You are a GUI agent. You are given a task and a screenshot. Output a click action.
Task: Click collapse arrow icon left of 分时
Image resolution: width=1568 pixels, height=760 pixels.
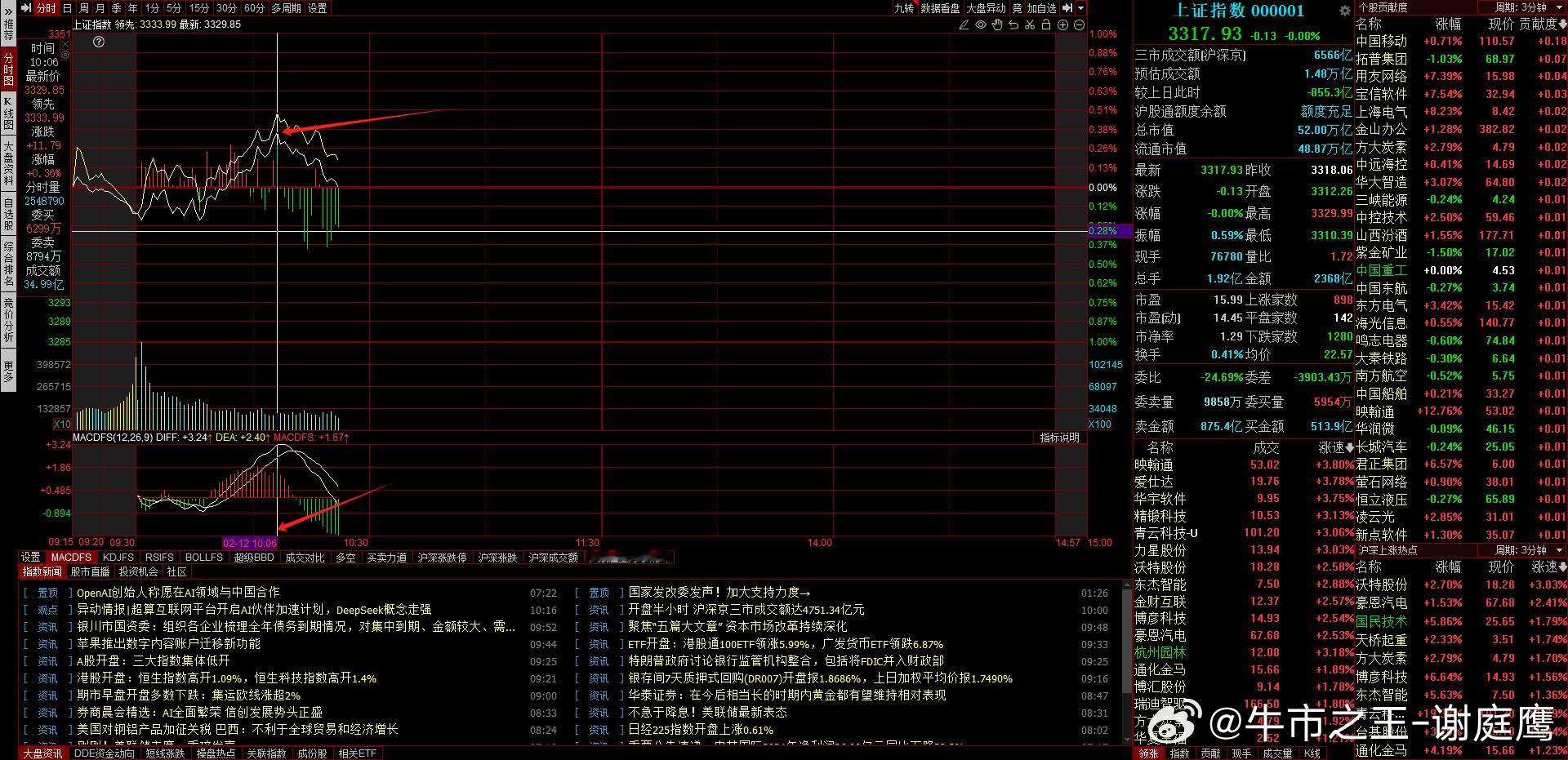[x=26, y=8]
